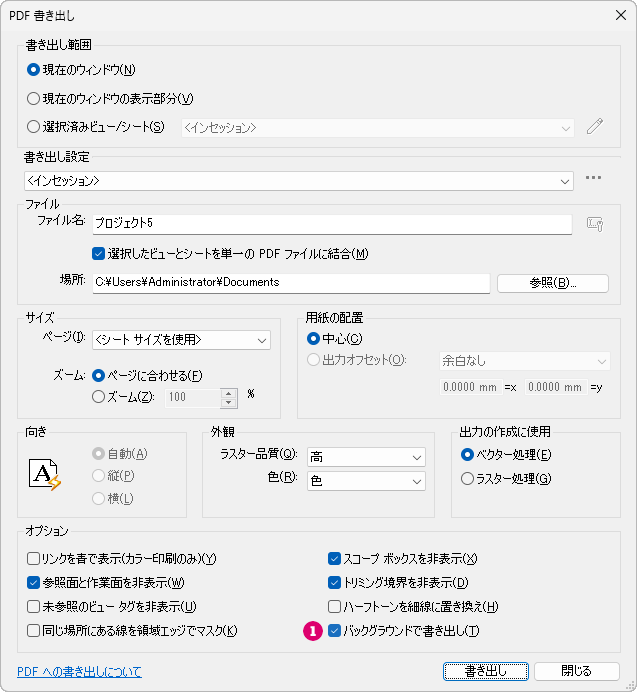Toggle the 単一の PDF ファイルに結合 checkbox
Screen dimensions: 637x692
98,253
